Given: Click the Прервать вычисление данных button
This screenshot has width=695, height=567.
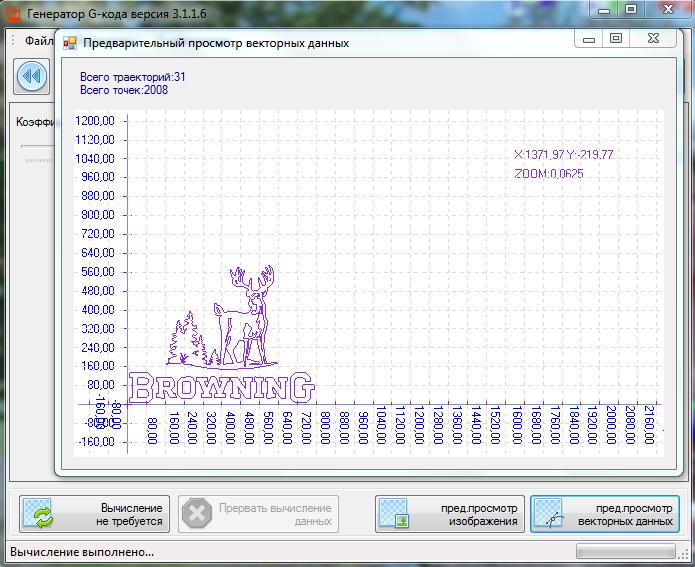Looking at the screenshot, I should coord(258,514).
